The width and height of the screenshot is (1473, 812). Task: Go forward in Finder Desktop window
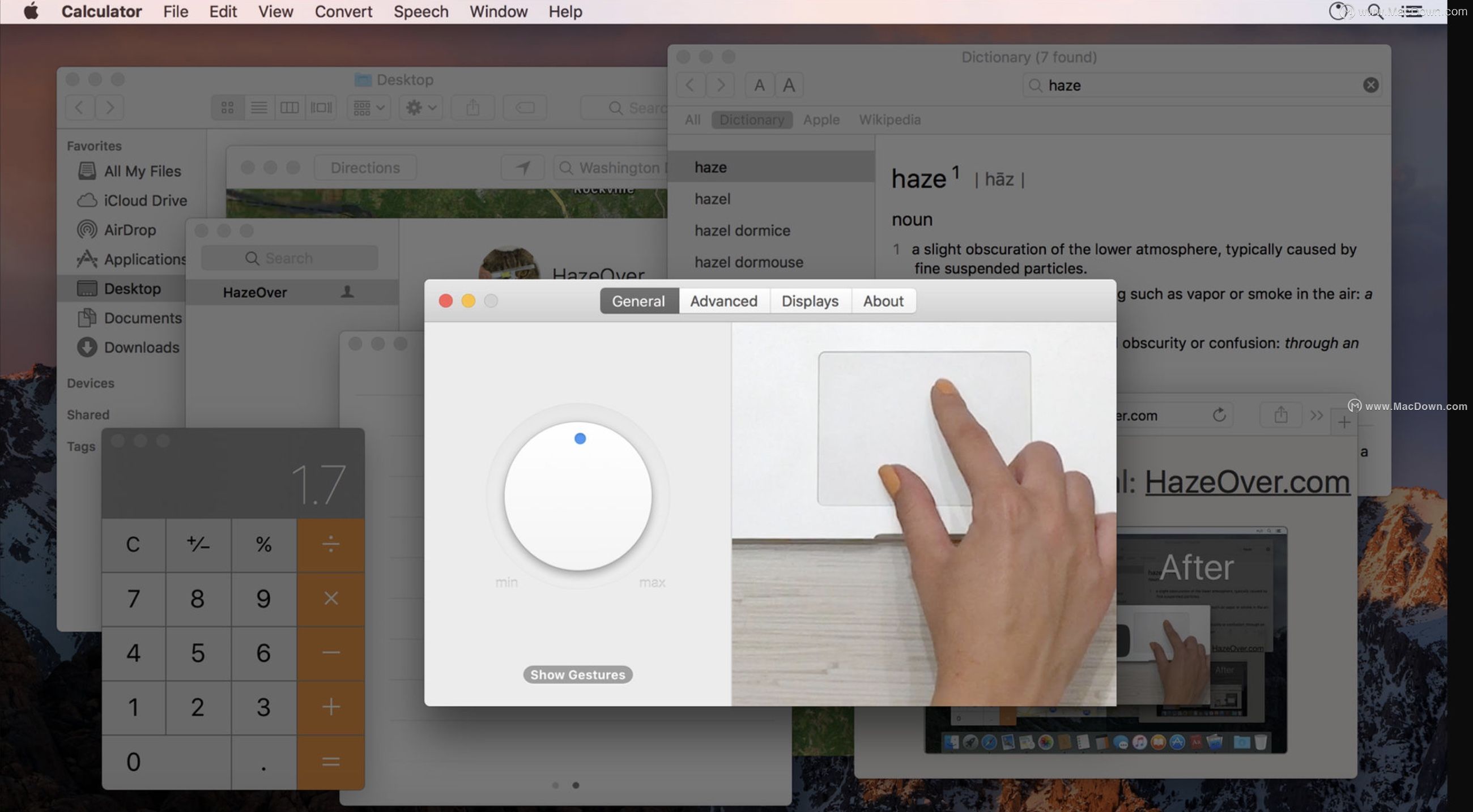pos(110,108)
